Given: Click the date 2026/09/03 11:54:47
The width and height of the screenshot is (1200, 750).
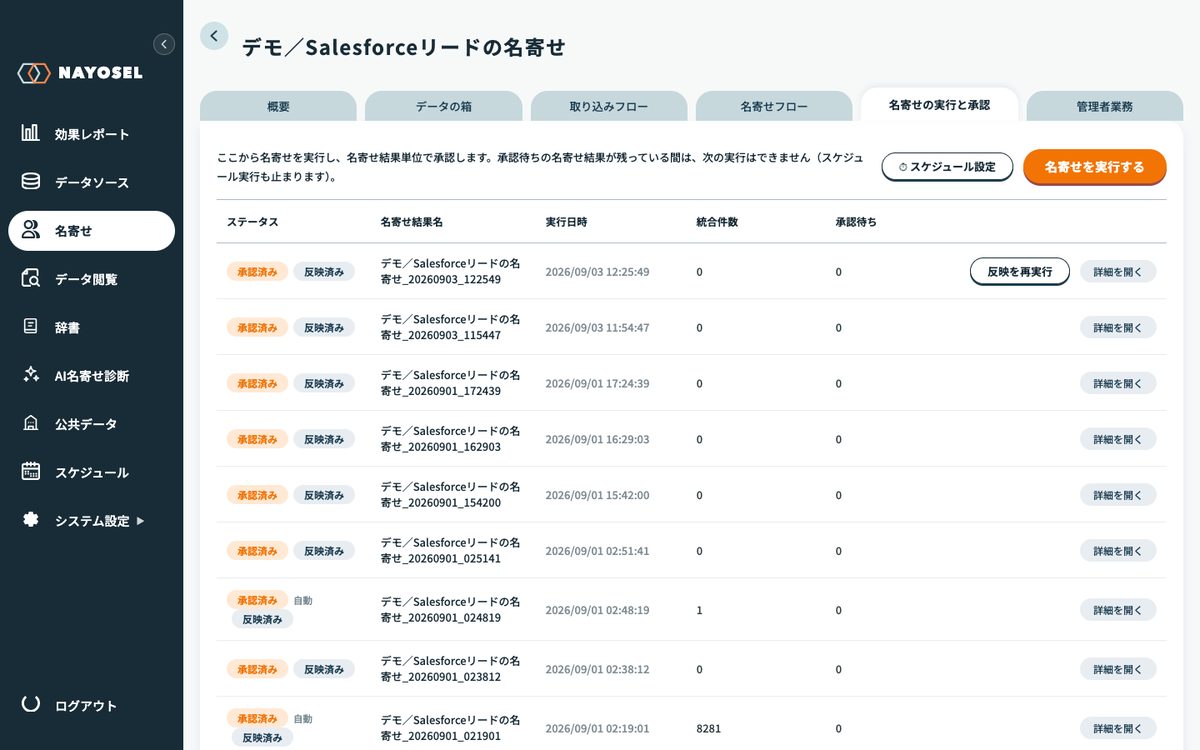Looking at the screenshot, I should click(x=597, y=328).
